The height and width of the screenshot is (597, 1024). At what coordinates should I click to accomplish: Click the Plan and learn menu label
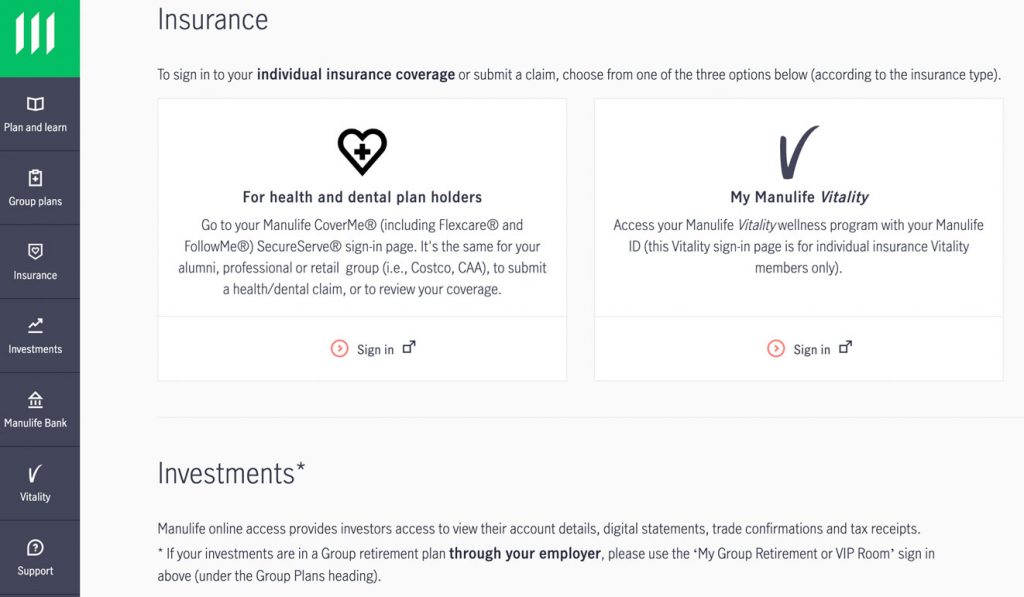pos(35,128)
